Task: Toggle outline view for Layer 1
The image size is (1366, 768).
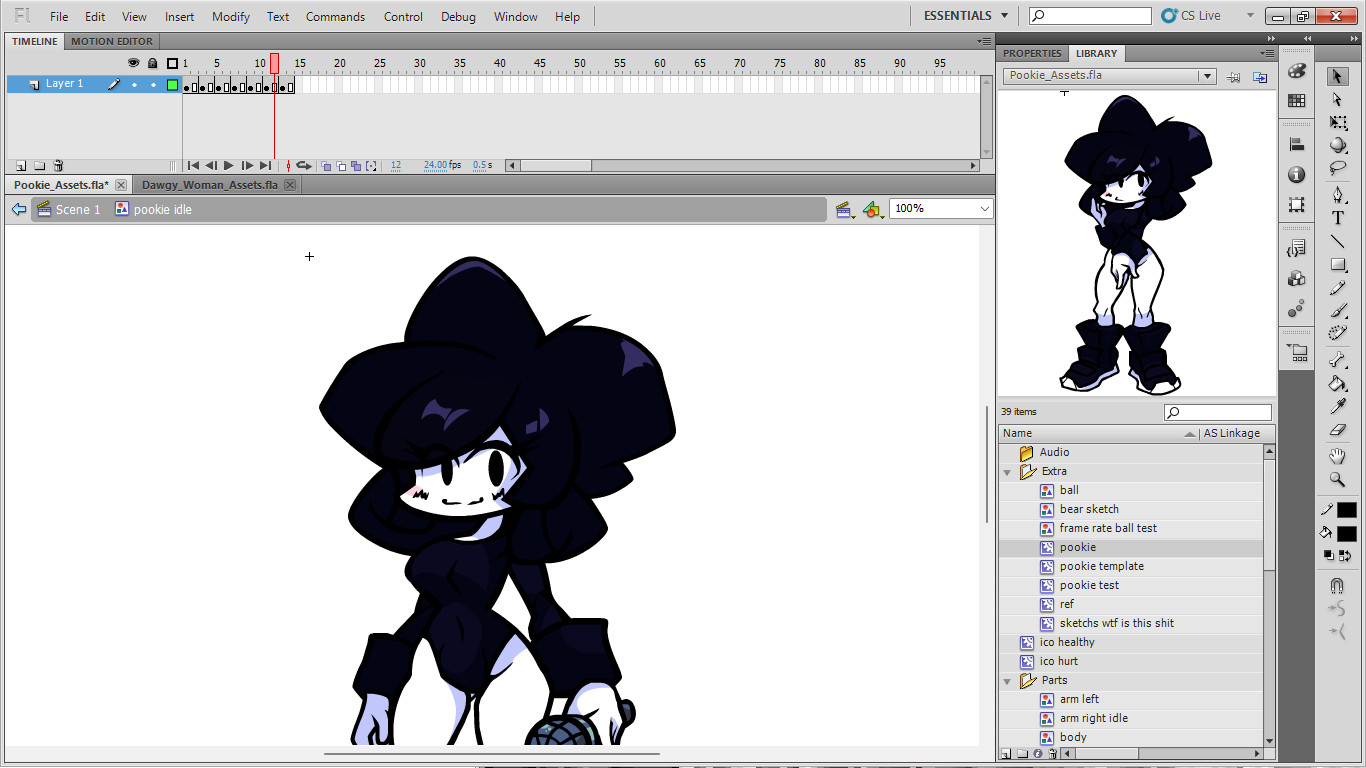Action: [x=172, y=85]
